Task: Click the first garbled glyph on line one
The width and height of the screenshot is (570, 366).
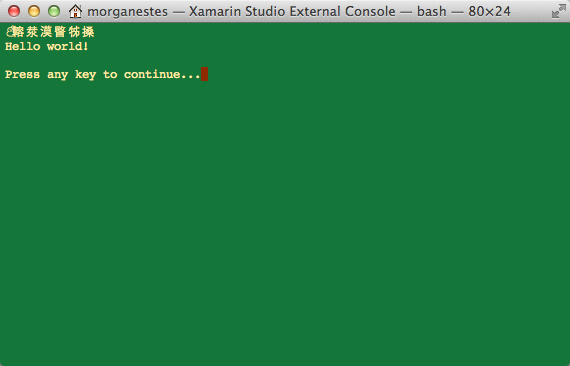Action: [x=9, y=32]
